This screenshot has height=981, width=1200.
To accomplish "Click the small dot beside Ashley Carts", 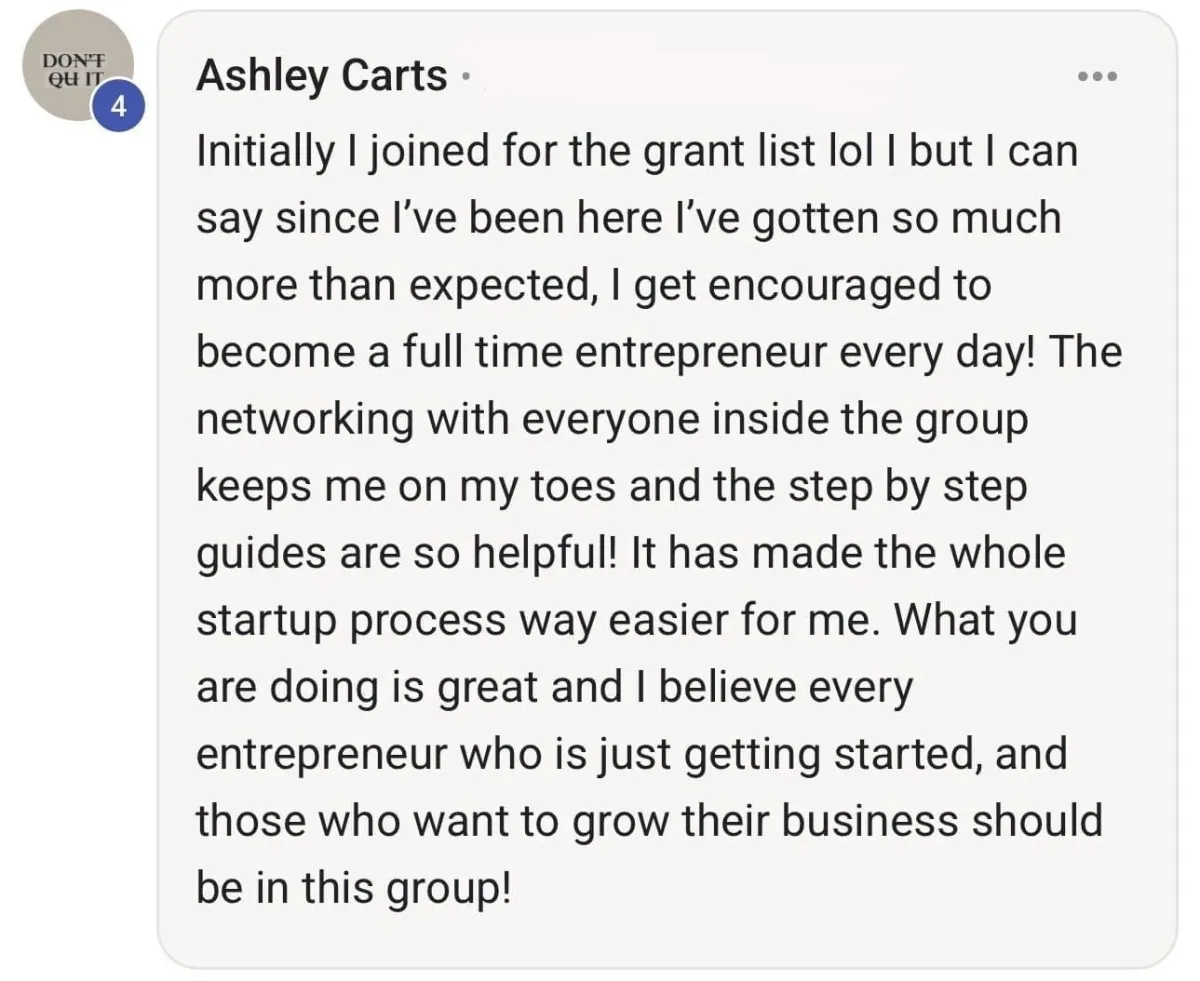I will click(x=466, y=76).
